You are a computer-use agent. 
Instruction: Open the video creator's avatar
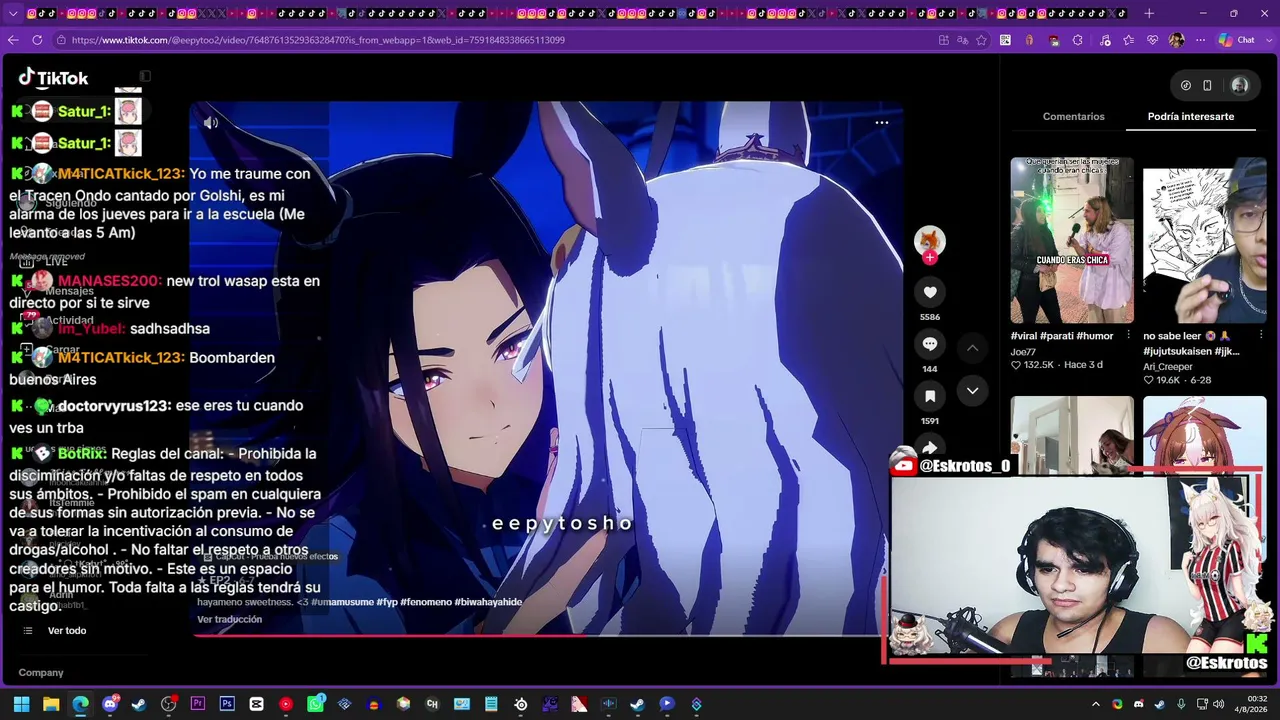(930, 241)
